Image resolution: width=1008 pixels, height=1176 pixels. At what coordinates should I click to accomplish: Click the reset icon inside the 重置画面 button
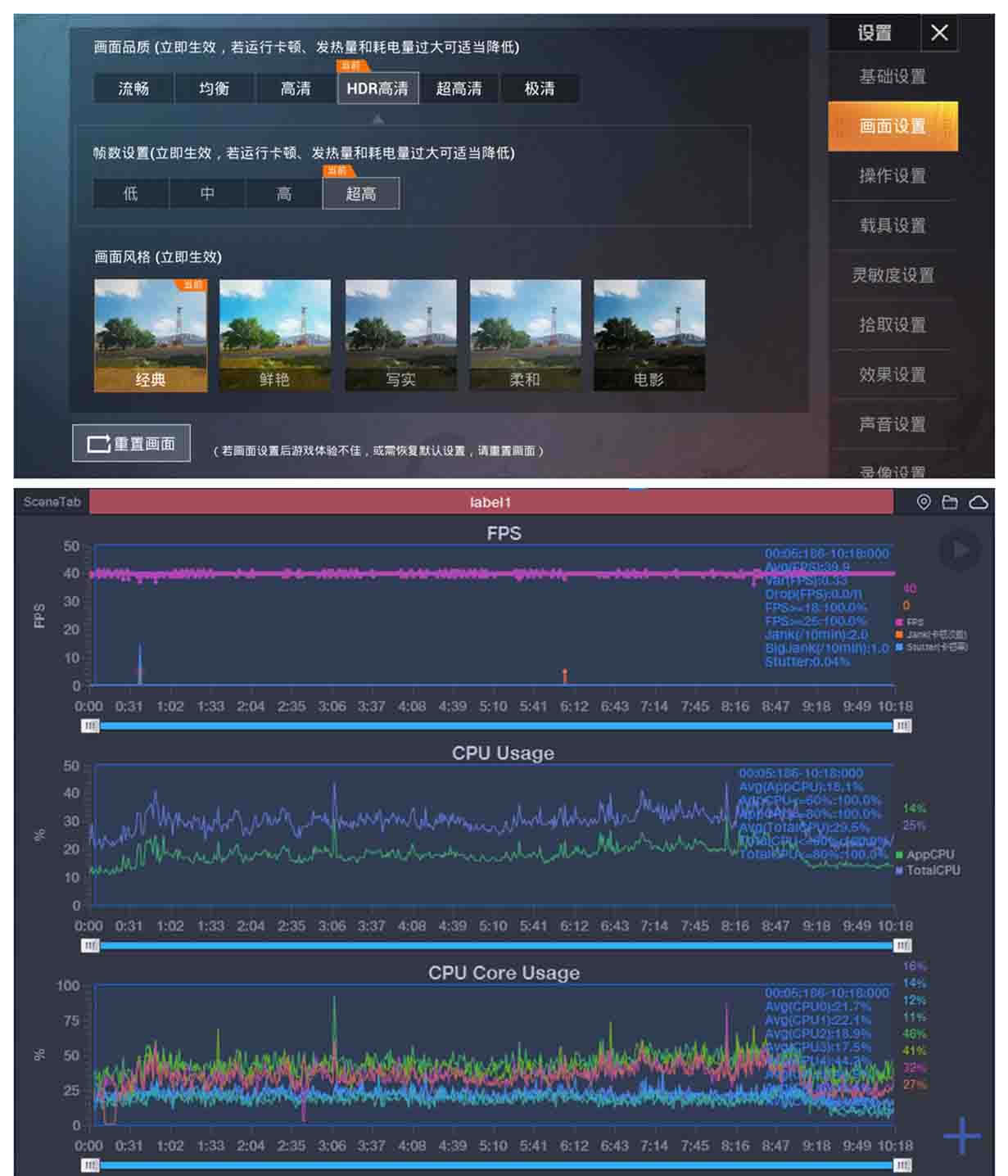click(x=98, y=443)
